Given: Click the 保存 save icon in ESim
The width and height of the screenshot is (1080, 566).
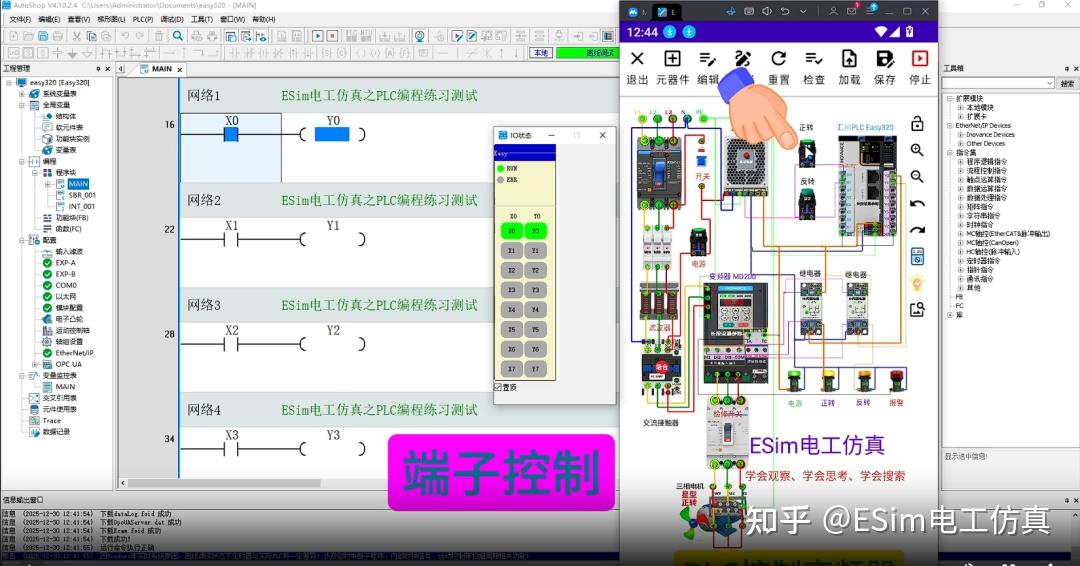Looking at the screenshot, I should tap(885, 59).
